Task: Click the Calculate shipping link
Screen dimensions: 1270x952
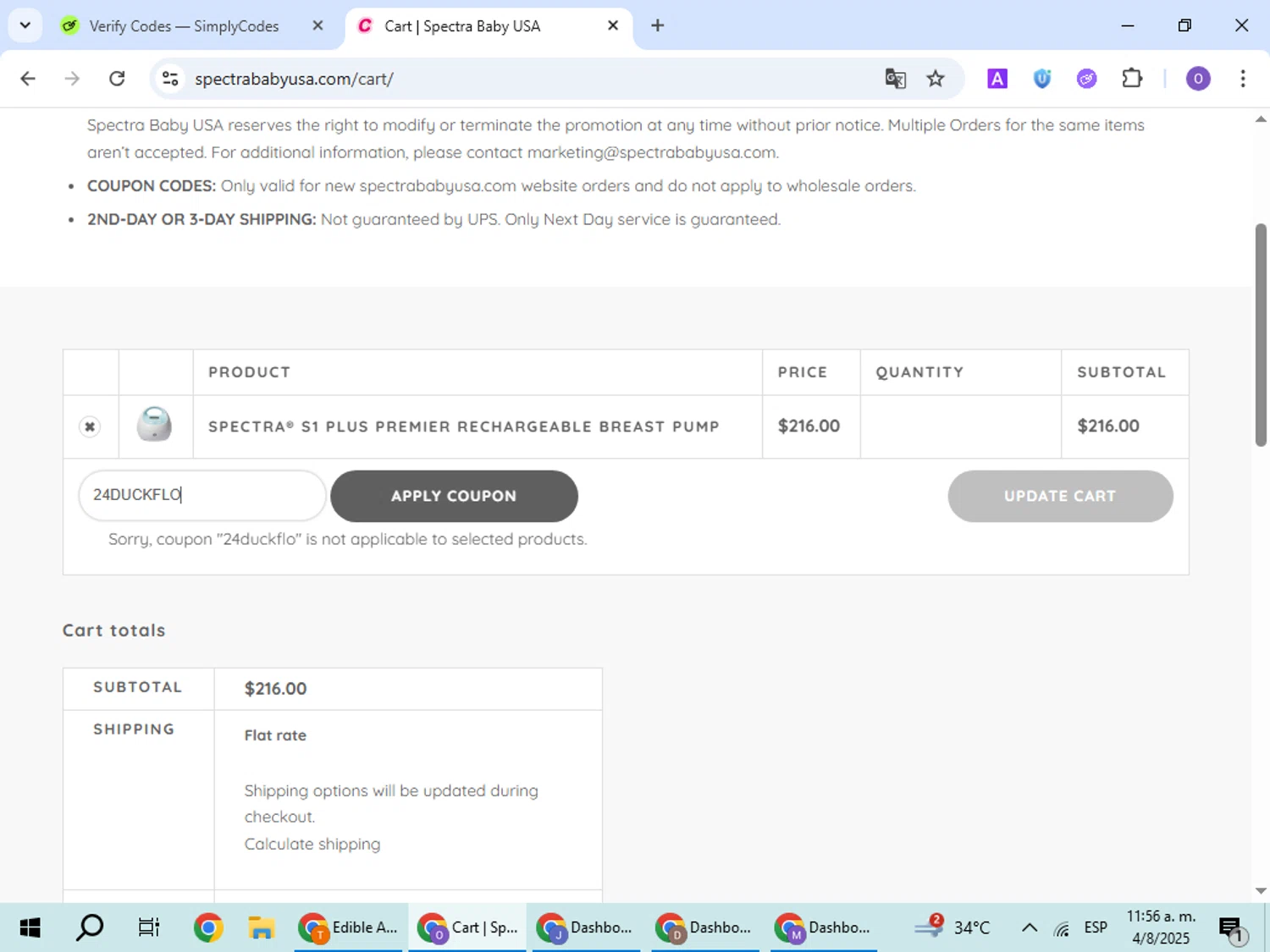Action: tap(312, 844)
